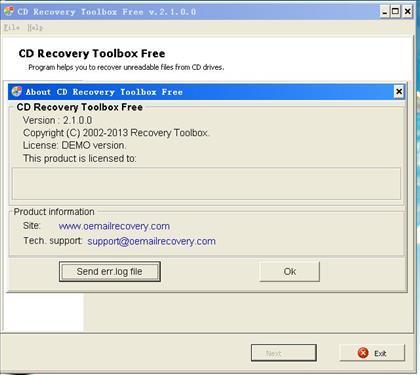Close the main CD Recovery Toolbox window
Viewport: 420px width, 375px height.
(407, 12)
